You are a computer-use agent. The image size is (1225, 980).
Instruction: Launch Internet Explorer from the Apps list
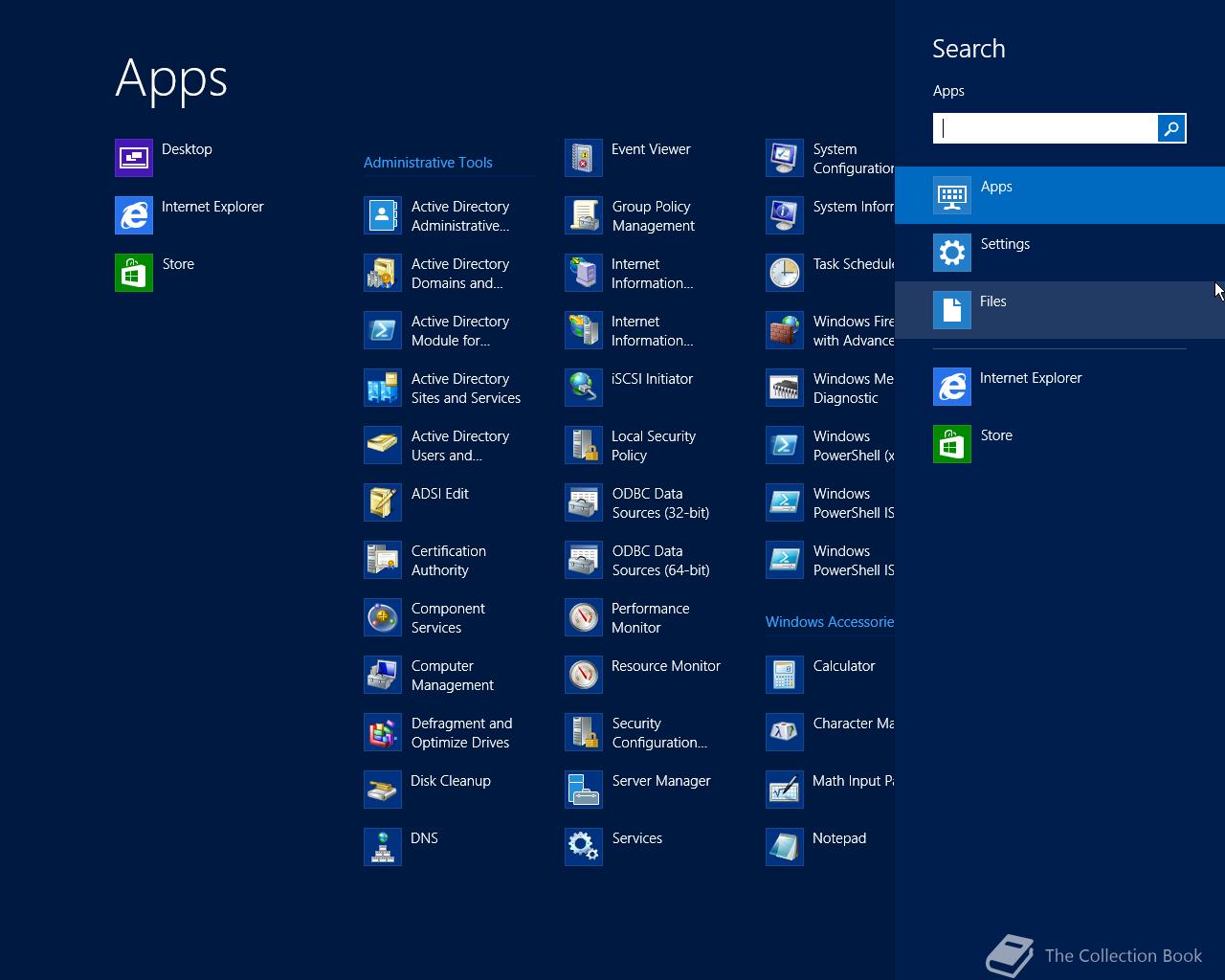pyautogui.click(x=134, y=215)
